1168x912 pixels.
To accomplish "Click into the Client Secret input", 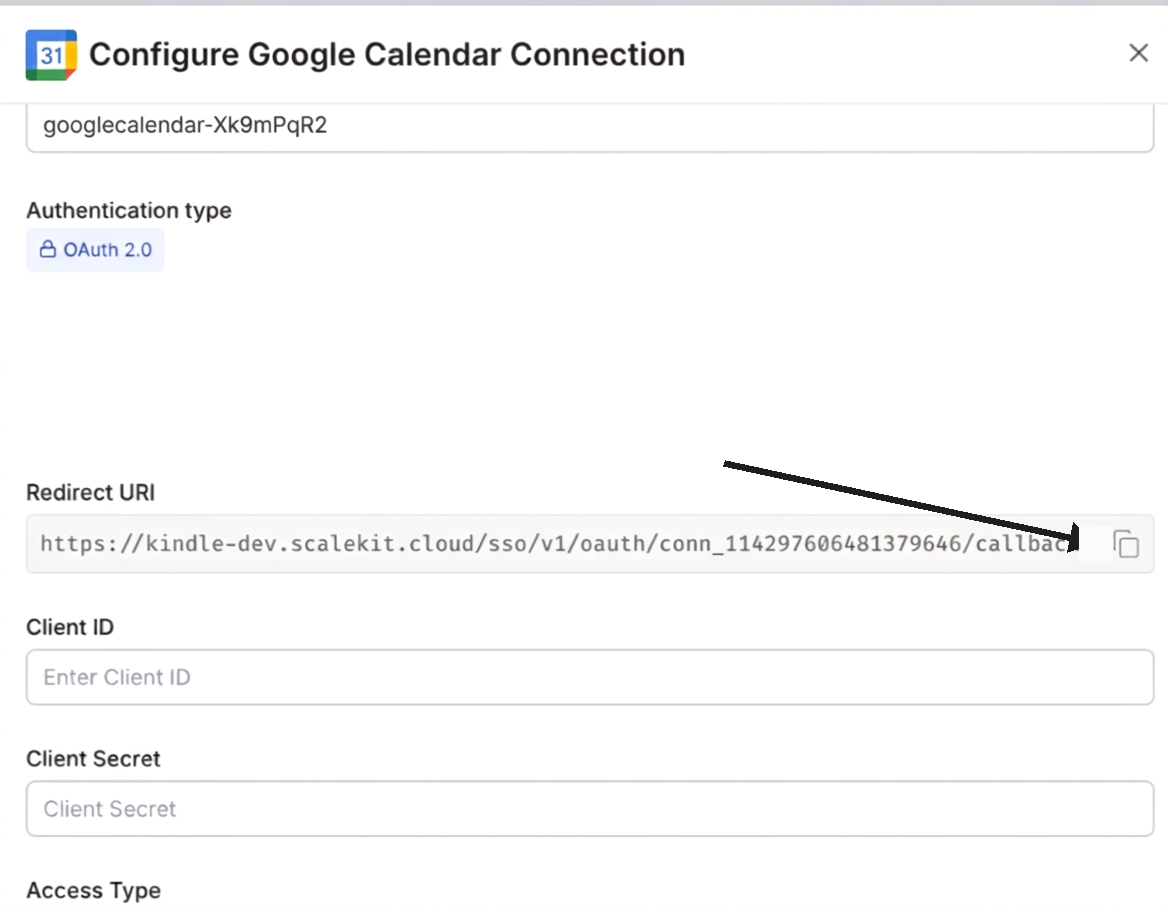I will click(590, 809).
